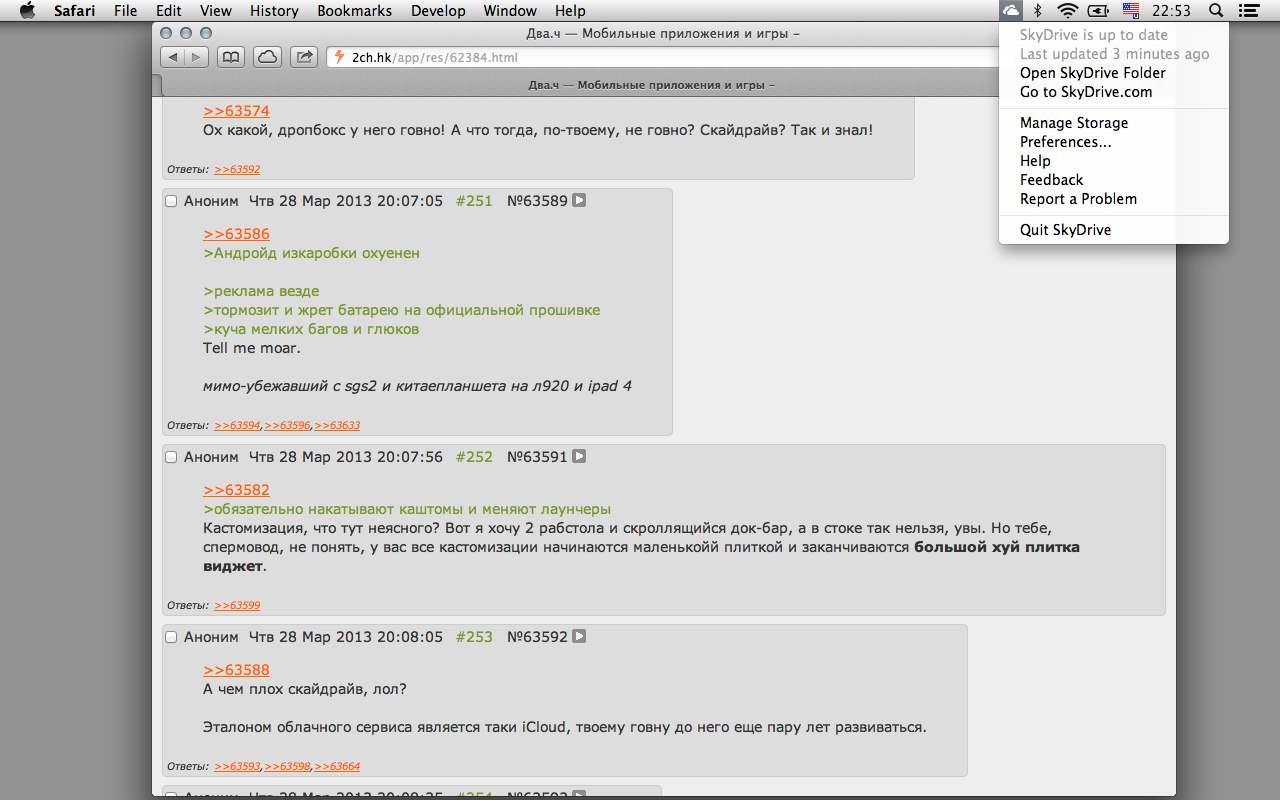The width and height of the screenshot is (1280, 800).
Task: Open the Edit menu
Action: [x=169, y=11]
